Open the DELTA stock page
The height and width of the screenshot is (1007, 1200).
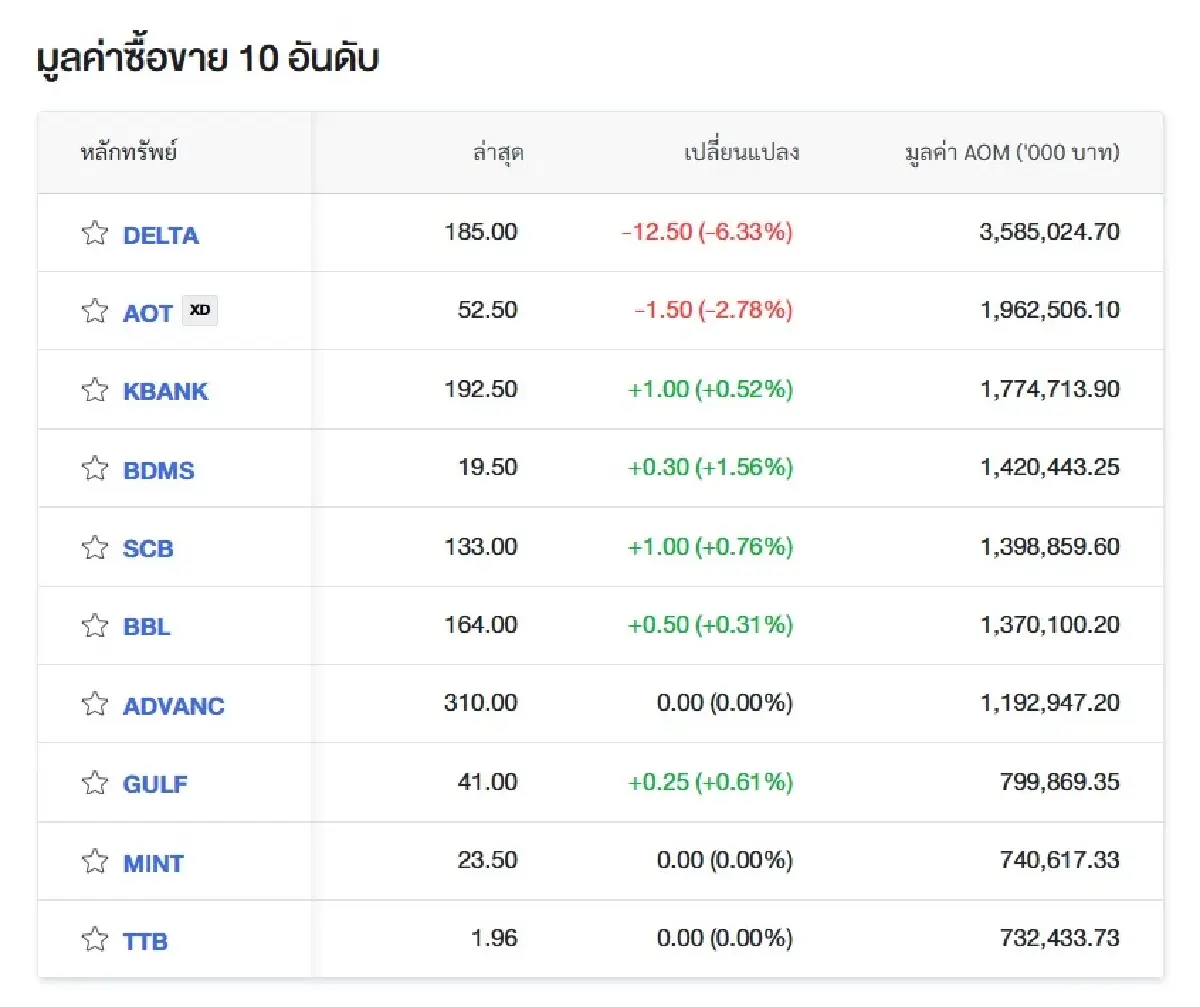click(162, 234)
